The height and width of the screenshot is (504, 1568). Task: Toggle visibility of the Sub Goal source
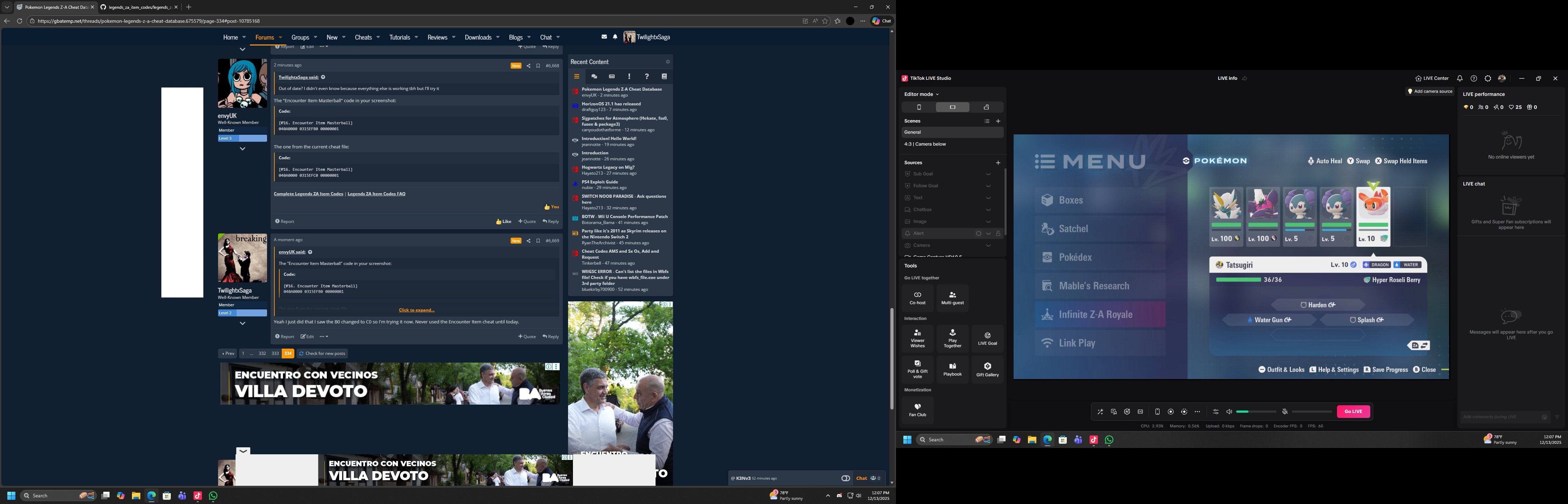988,174
